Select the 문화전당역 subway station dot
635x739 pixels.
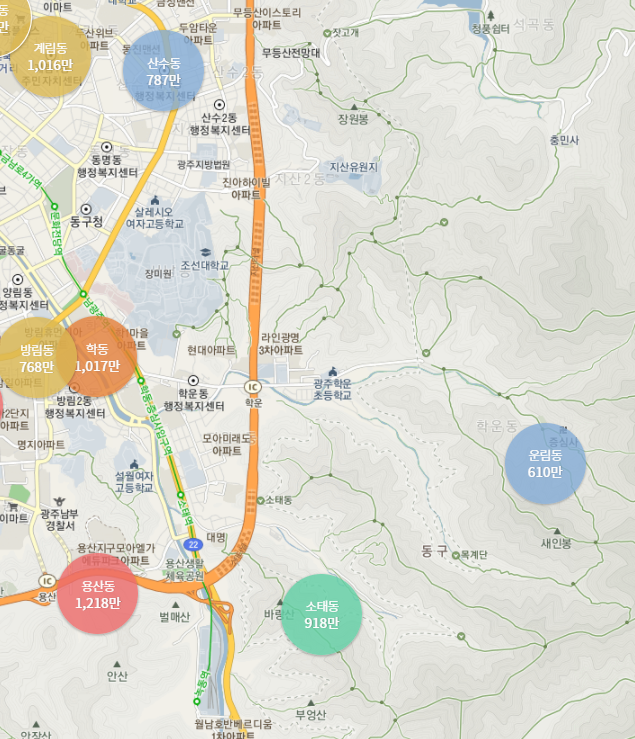pos(54,206)
